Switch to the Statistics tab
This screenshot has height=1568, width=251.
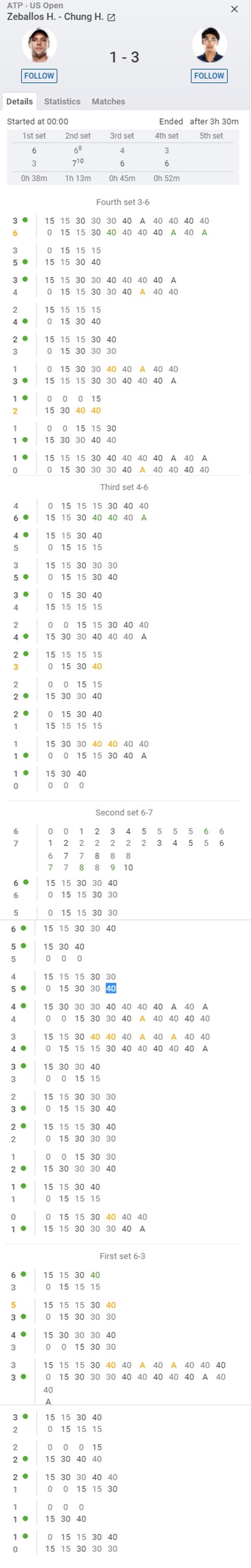coord(62,102)
